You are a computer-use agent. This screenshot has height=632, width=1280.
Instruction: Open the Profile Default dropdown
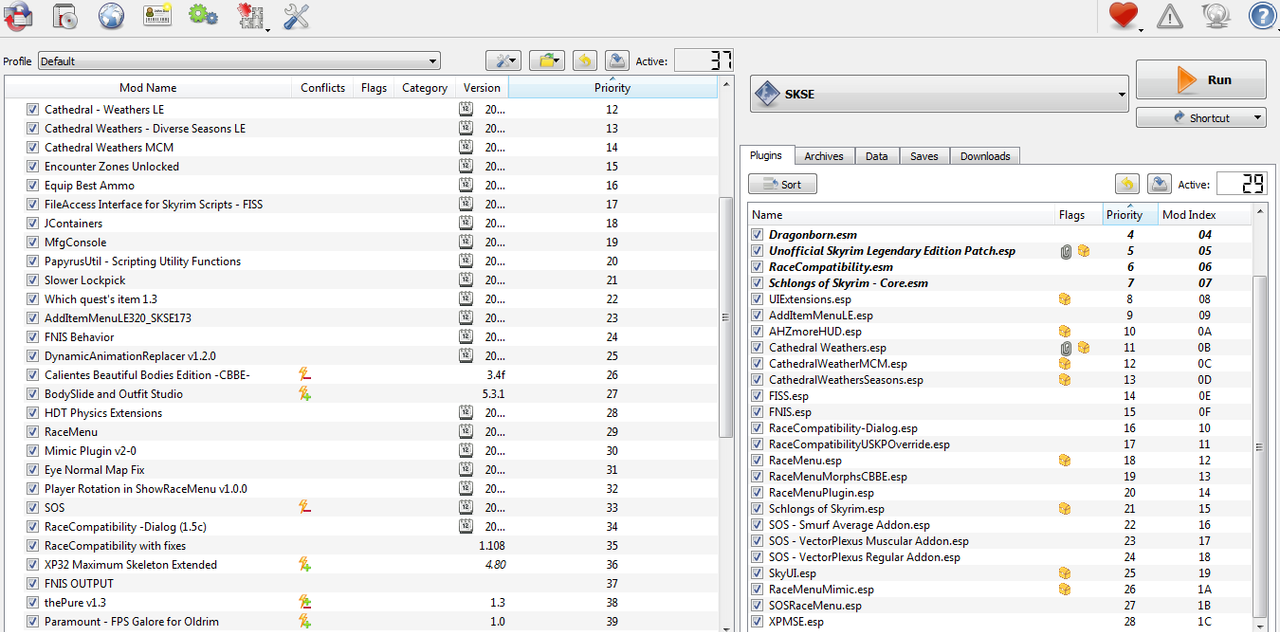pyautogui.click(x=239, y=61)
